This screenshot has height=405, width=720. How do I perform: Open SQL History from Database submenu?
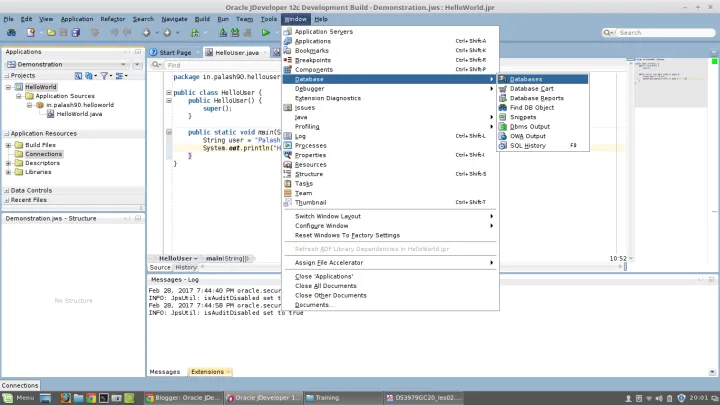[527, 145]
